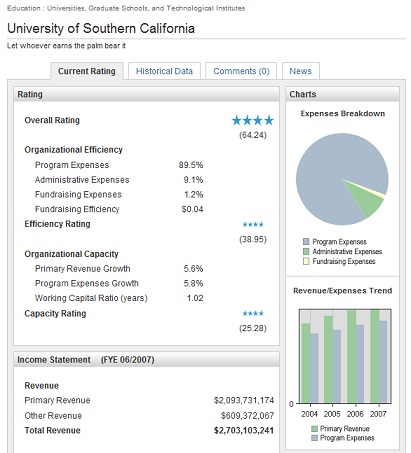This screenshot has height=453, width=411.
Task: Open the News tab
Action: click(x=301, y=71)
